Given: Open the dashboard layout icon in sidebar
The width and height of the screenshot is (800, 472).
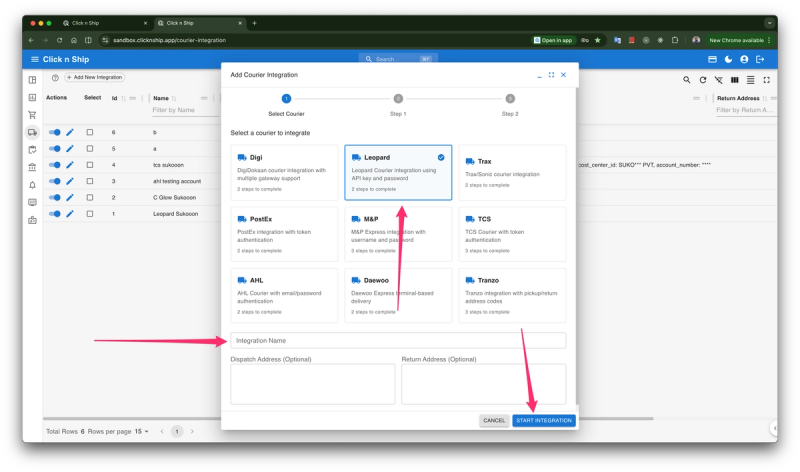Looking at the screenshot, I should (x=33, y=80).
